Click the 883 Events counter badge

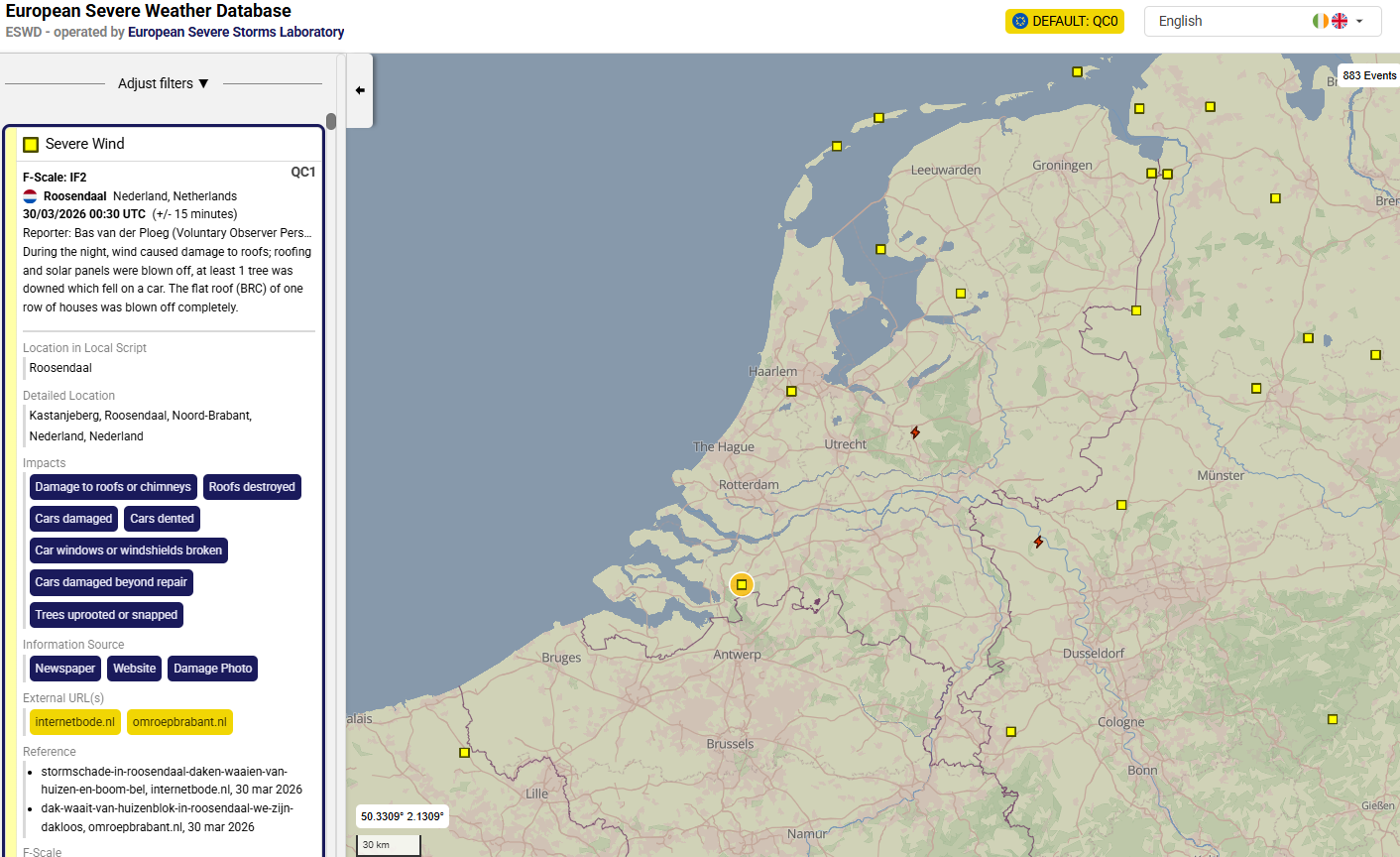tap(1369, 75)
